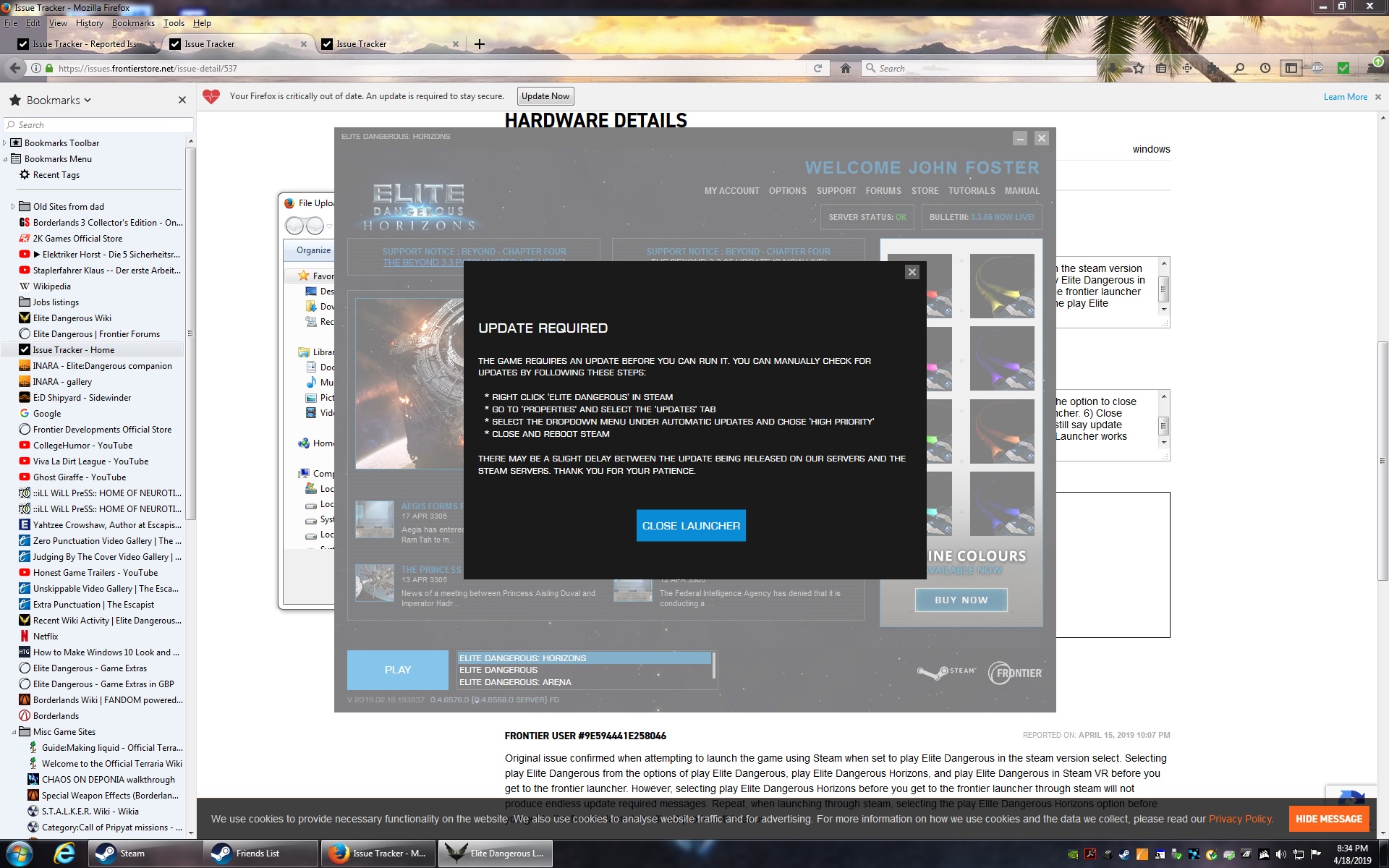1389x868 pixels.
Task: Switch to Steam taskbar window
Action: pyautogui.click(x=145, y=854)
